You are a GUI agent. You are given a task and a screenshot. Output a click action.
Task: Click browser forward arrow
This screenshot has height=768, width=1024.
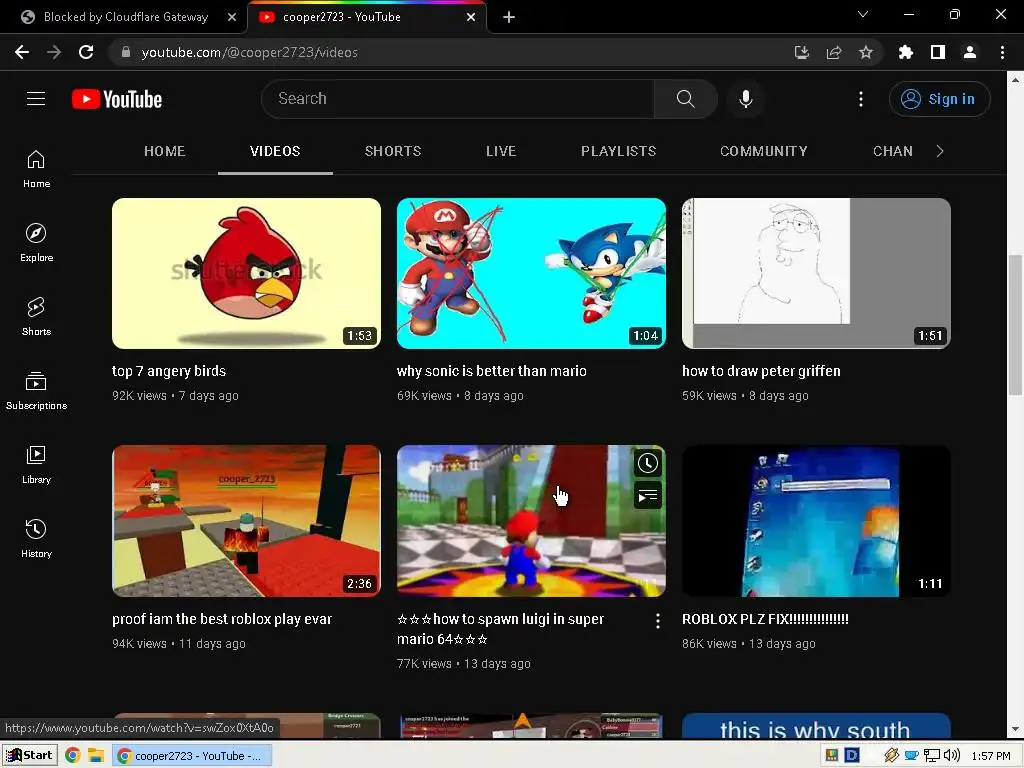54,52
